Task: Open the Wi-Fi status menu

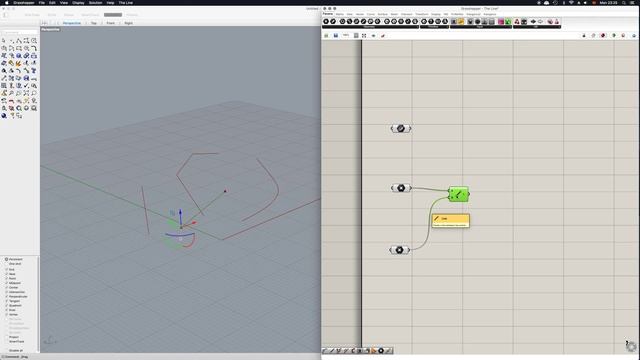Action: point(571,2)
